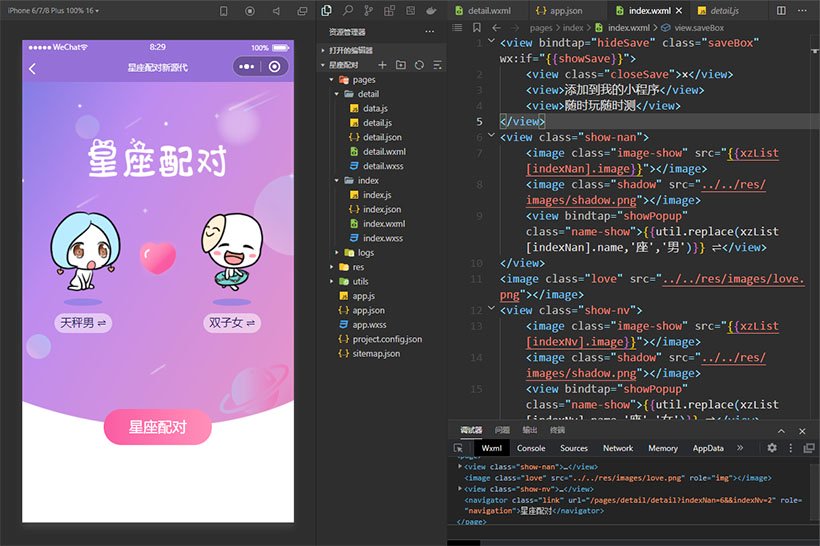Open the source control panel
Screen dimensions: 820x546
point(367,10)
